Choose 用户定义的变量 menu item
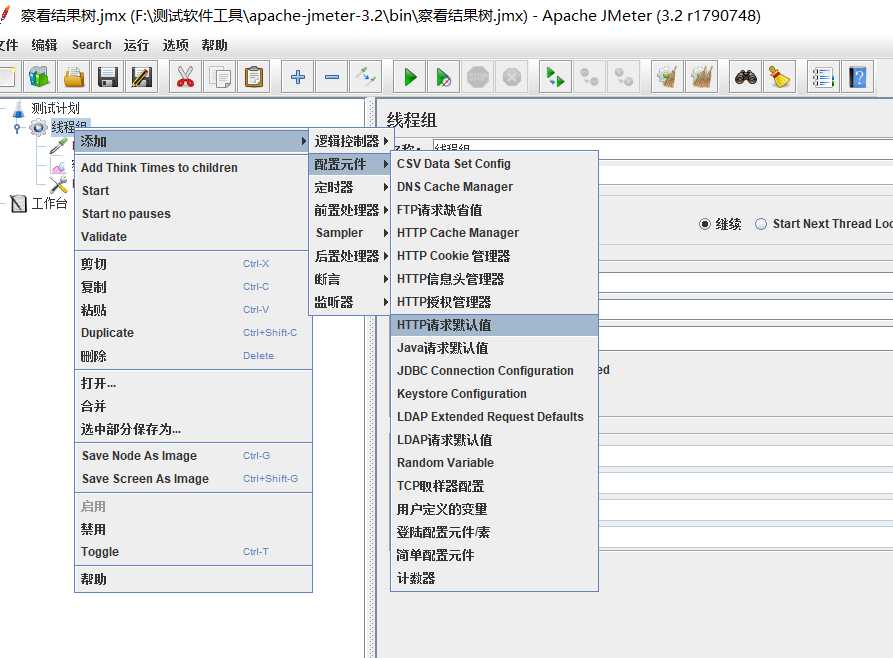The height and width of the screenshot is (658, 893). (x=494, y=509)
